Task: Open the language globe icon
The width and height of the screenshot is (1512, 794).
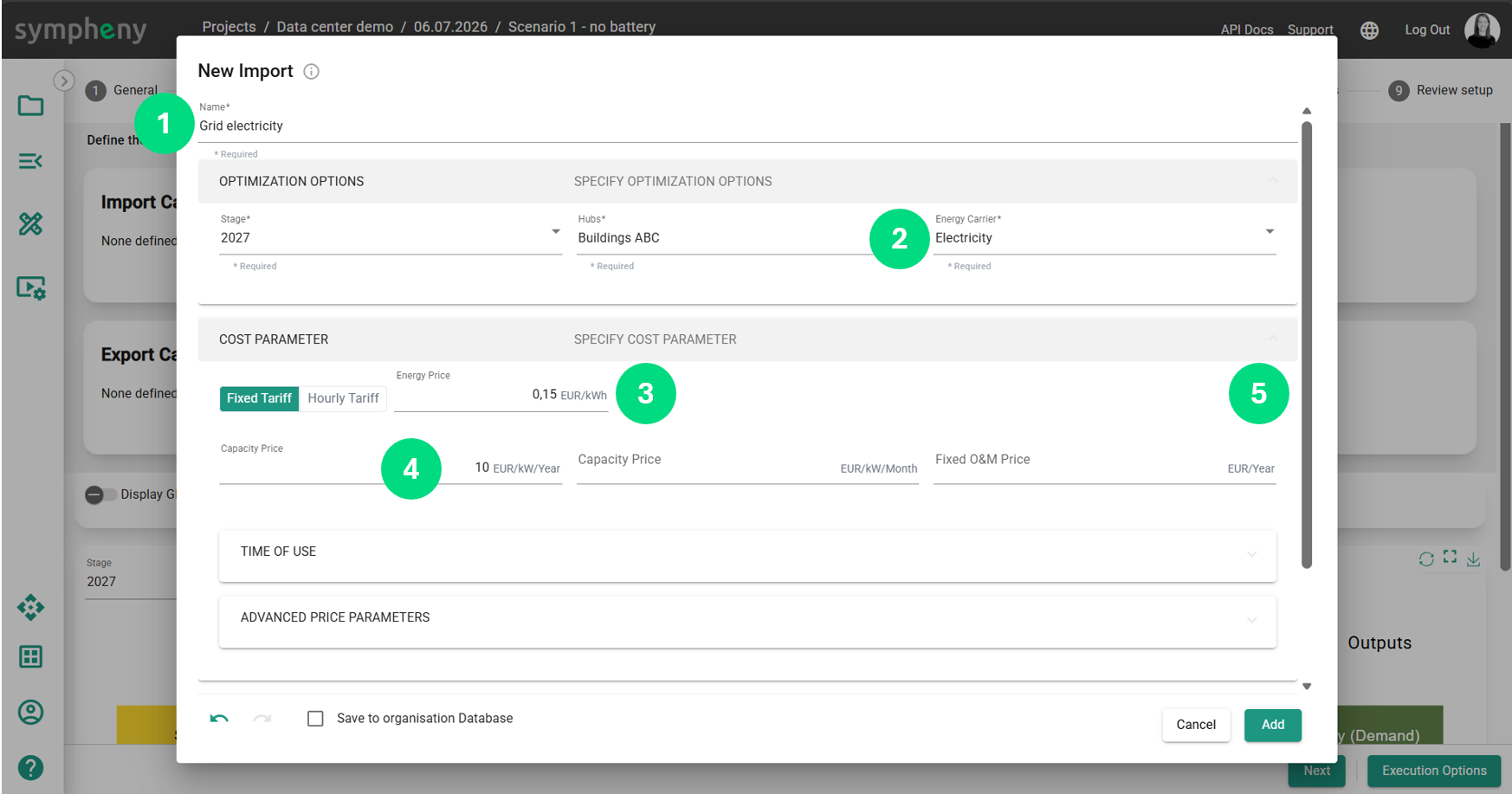Action: tap(1369, 30)
